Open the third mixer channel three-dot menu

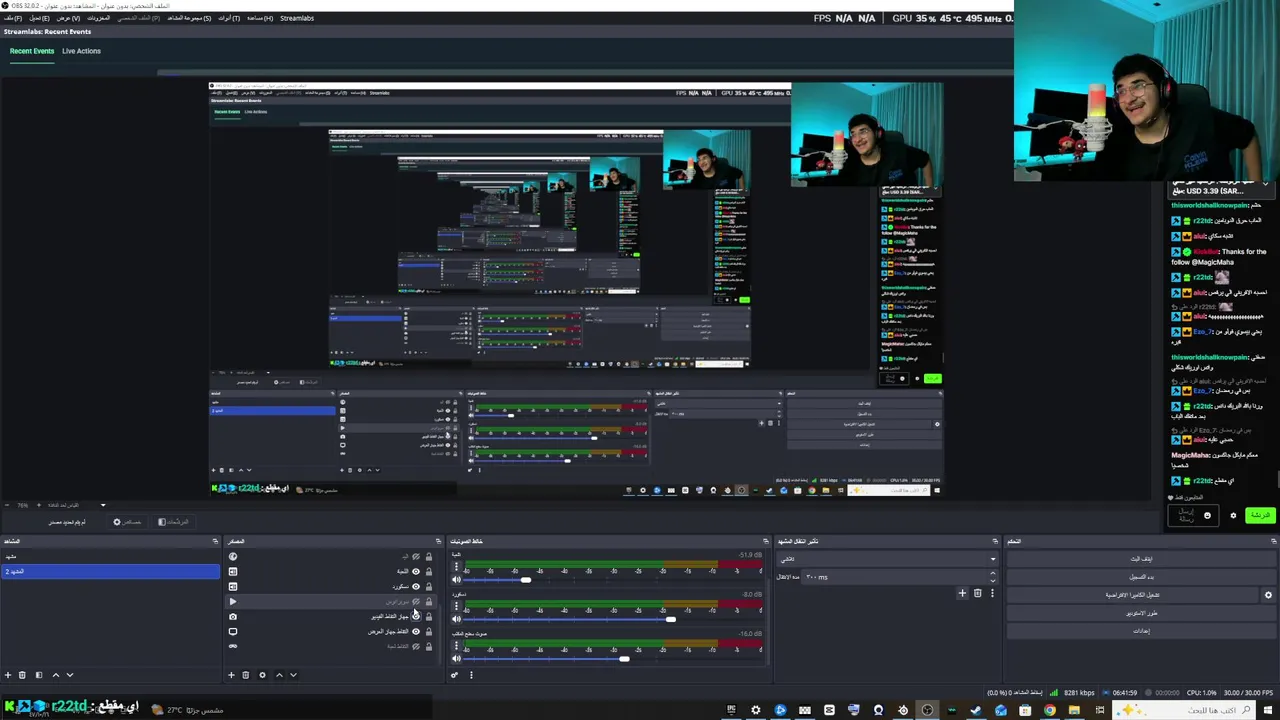click(x=457, y=646)
